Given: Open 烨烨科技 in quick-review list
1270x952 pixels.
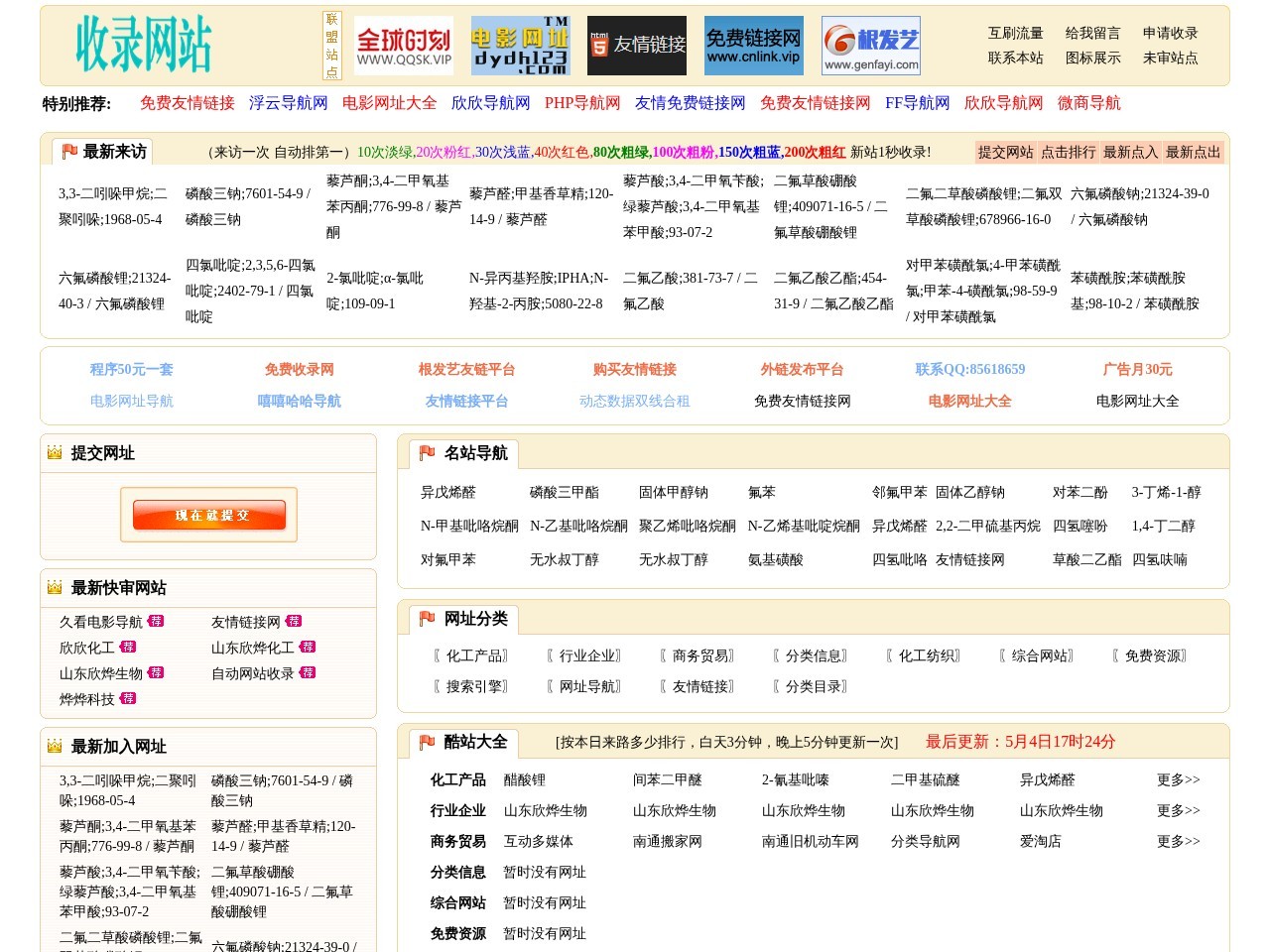Looking at the screenshot, I should (87, 700).
